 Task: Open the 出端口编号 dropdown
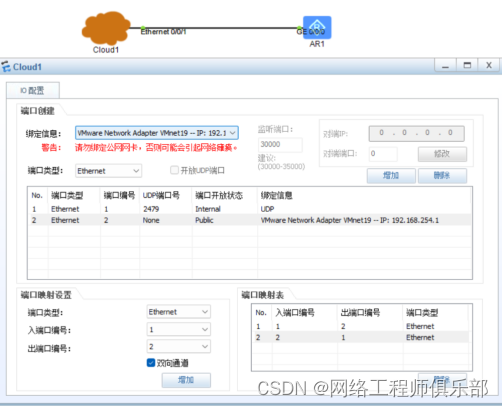pyautogui.click(x=179, y=347)
